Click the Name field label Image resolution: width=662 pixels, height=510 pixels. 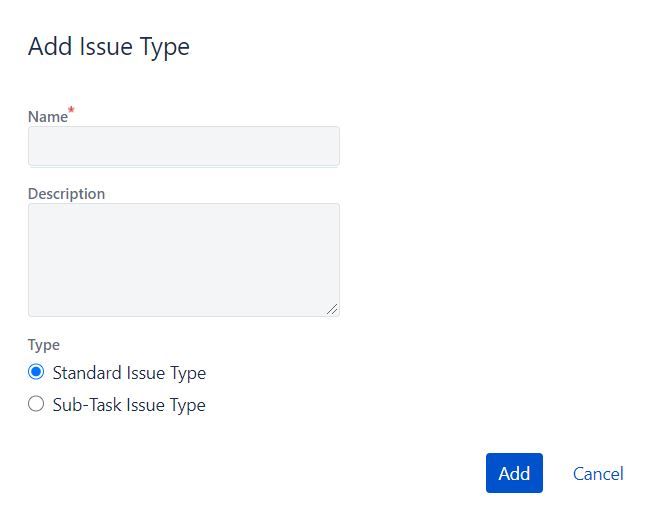(x=47, y=117)
